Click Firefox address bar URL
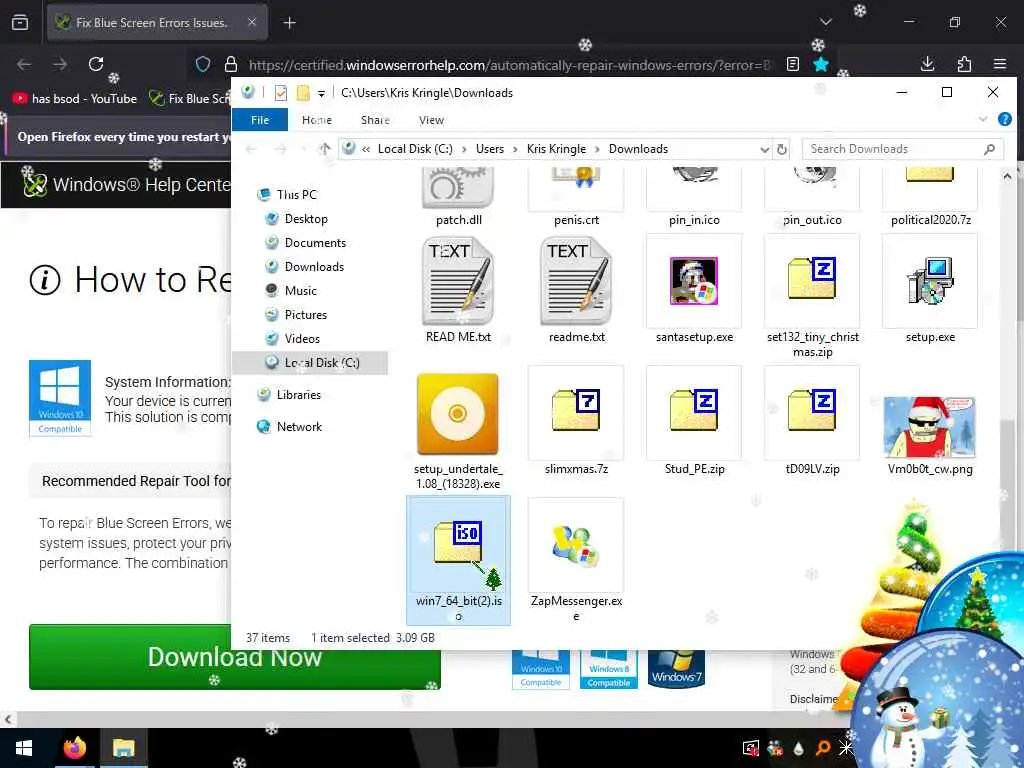Image resolution: width=1024 pixels, height=768 pixels. coord(509,65)
